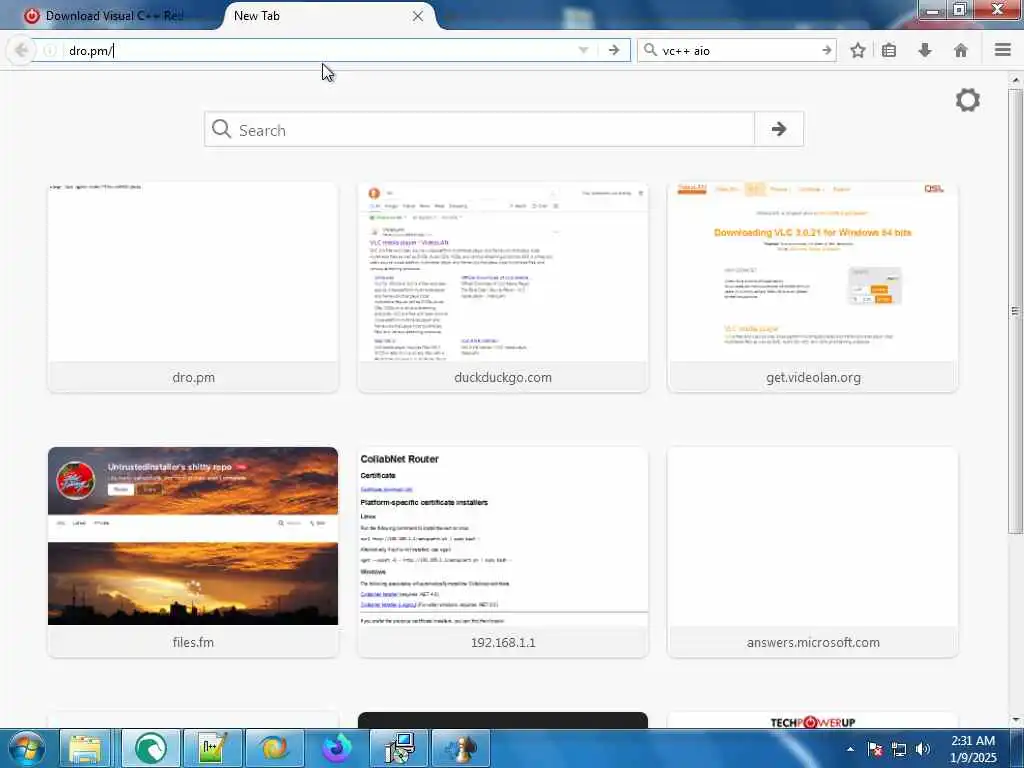The image size is (1024, 768).
Task: Open the orange-blue swirl browser taskbar icon
Action: (275, 748)
